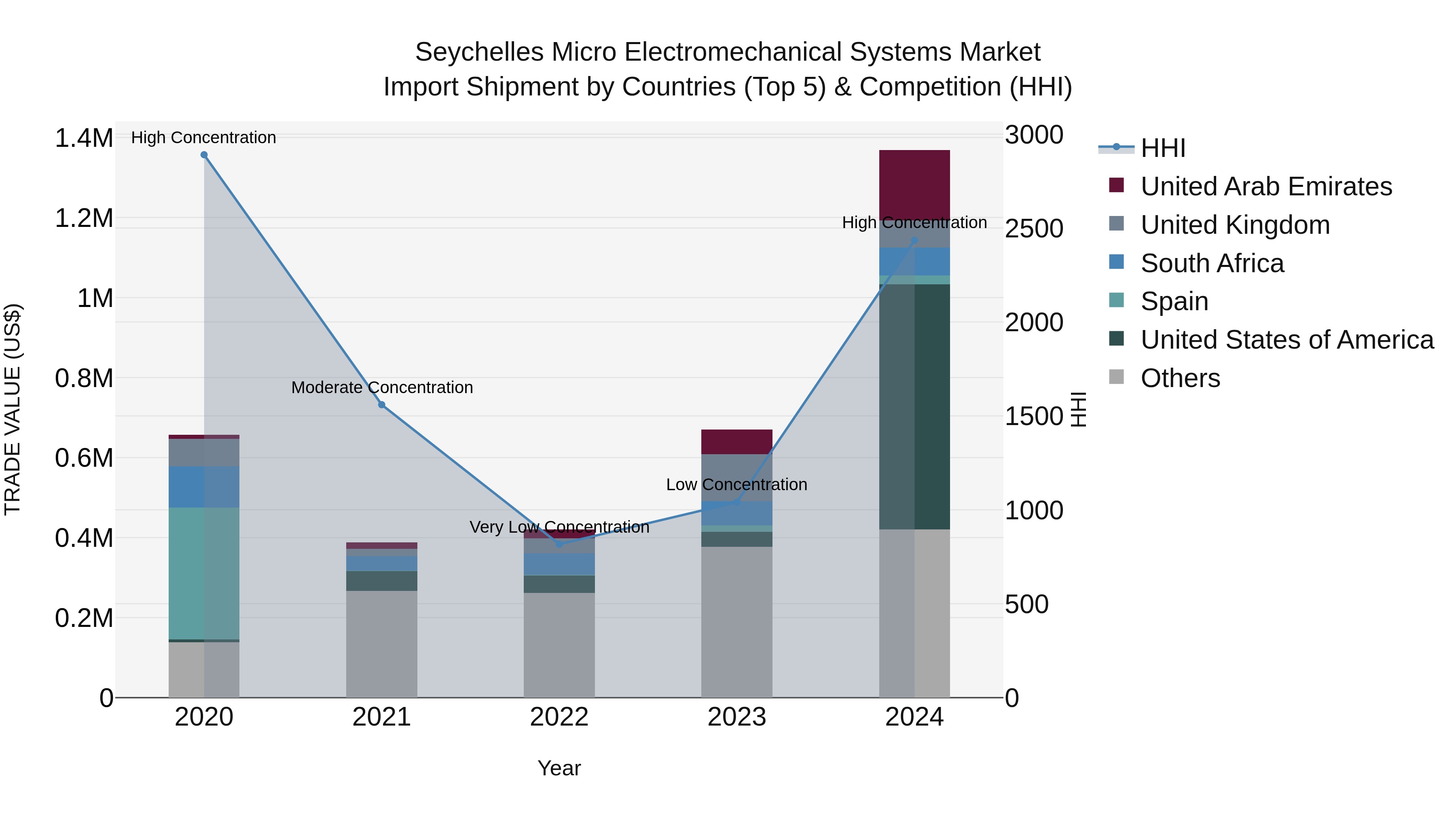The width and height of the screenshot is (1456, 819).
Task: Toggle United Kingdom legend entry
Action: [1219, 224]
